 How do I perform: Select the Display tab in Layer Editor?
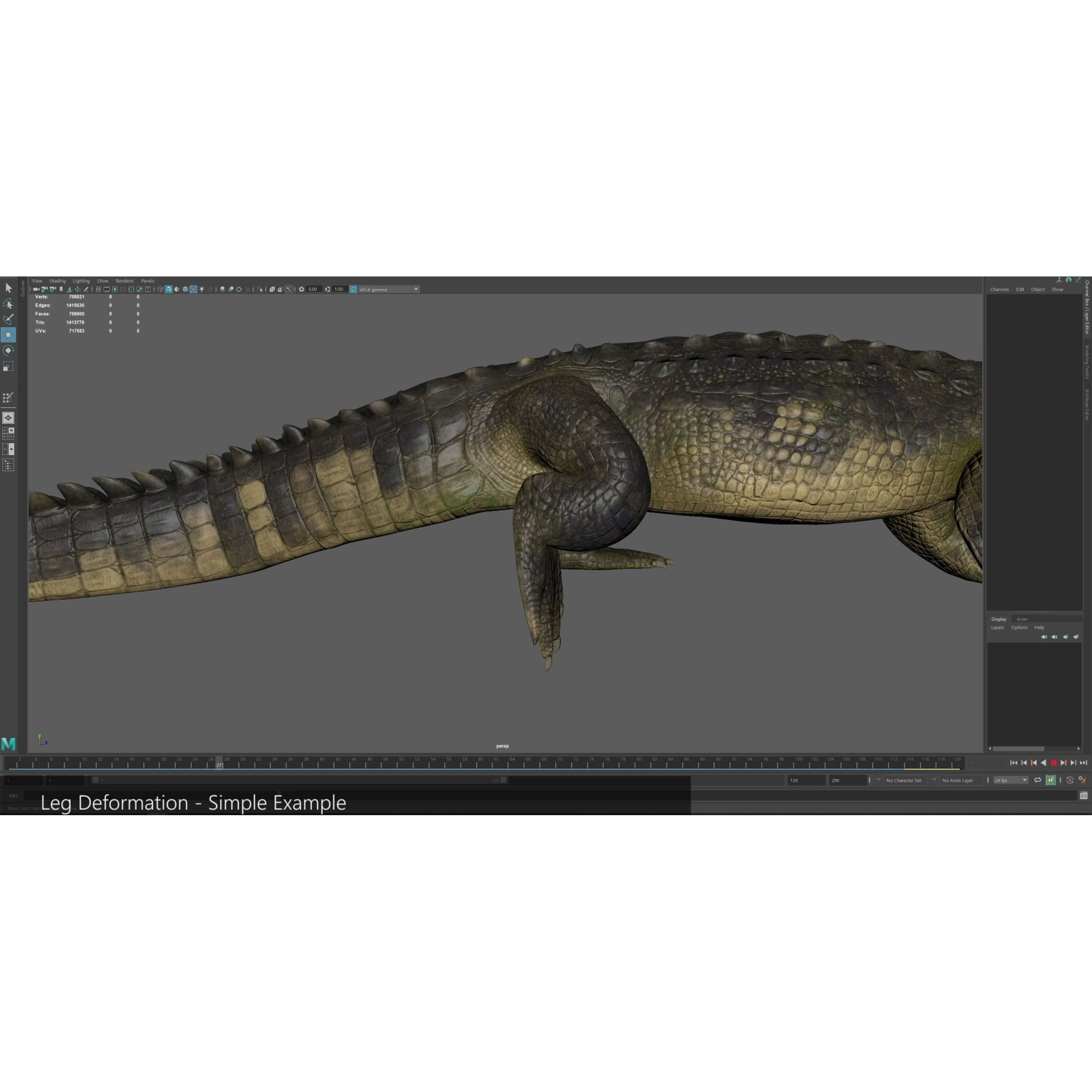tap(999, 619)
